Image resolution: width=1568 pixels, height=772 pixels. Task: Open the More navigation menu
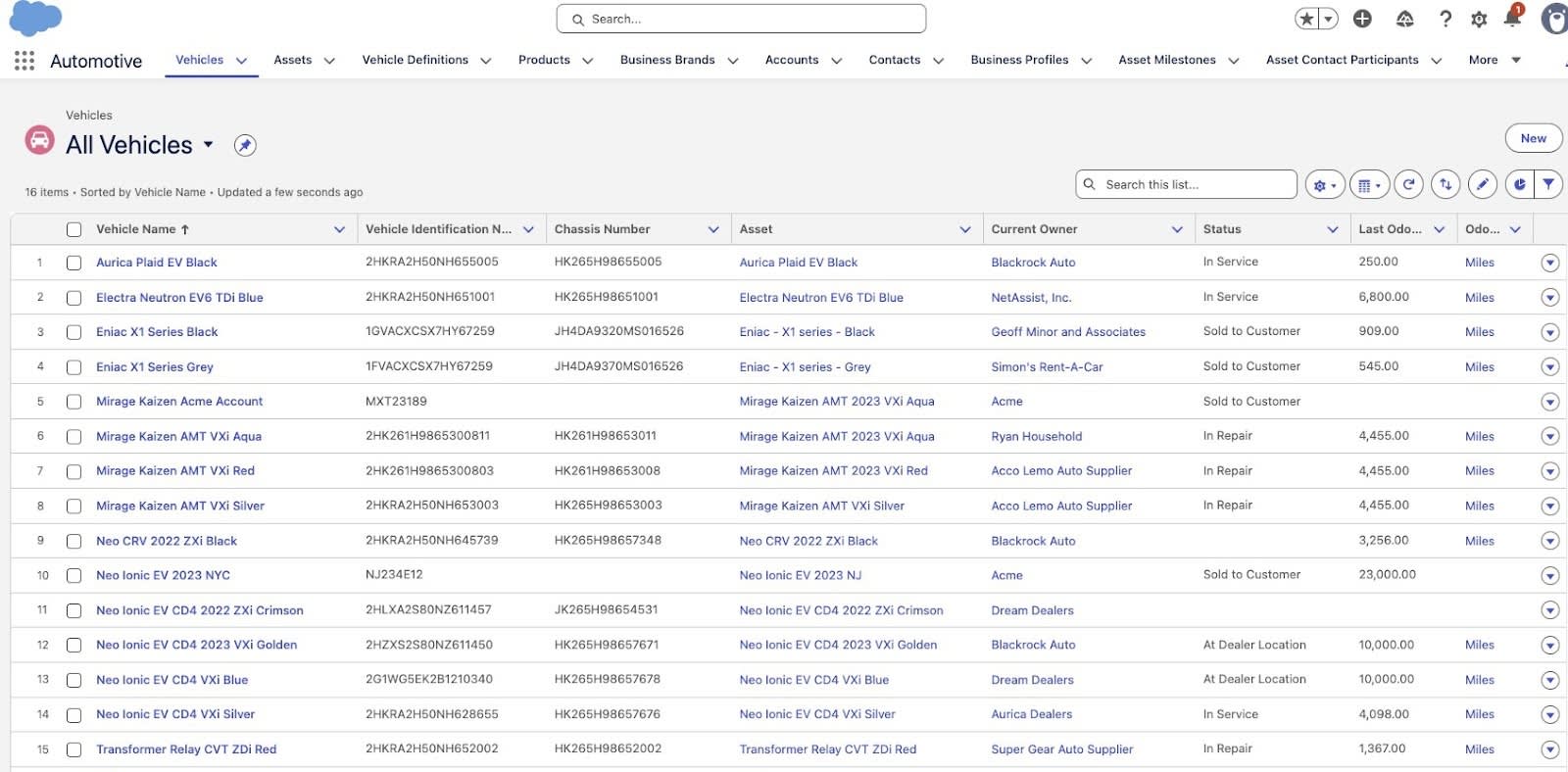[1494, 60]
